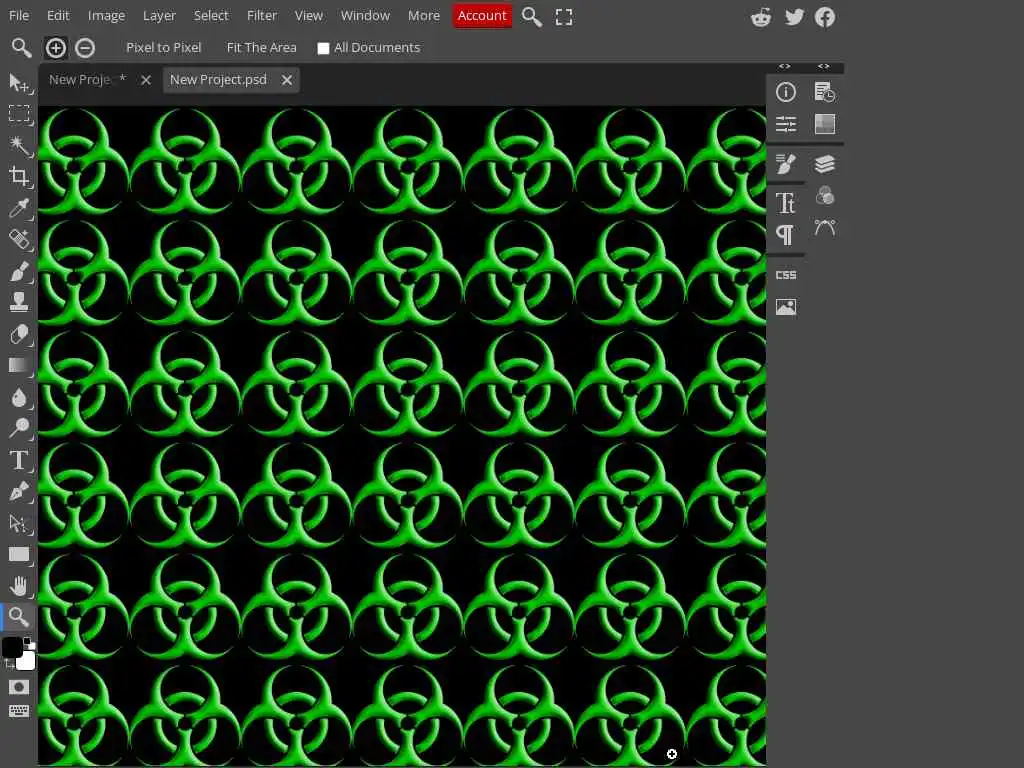Select the Clone Stamp tool

18,302
